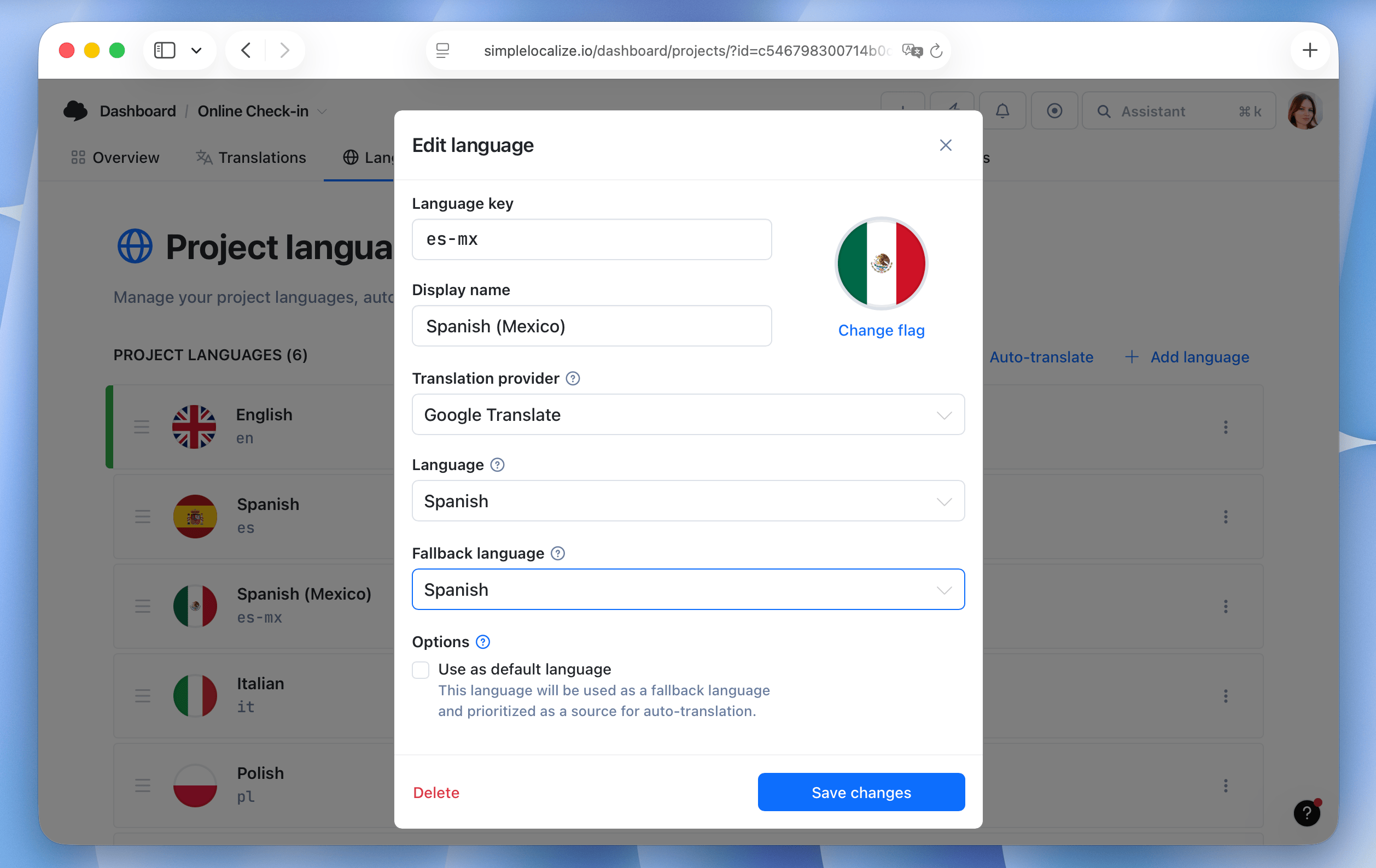The width and height of the screenshot is (1376, 868).
Task: Click the Fallback language help icon
Action: click(x=558, y=553)
